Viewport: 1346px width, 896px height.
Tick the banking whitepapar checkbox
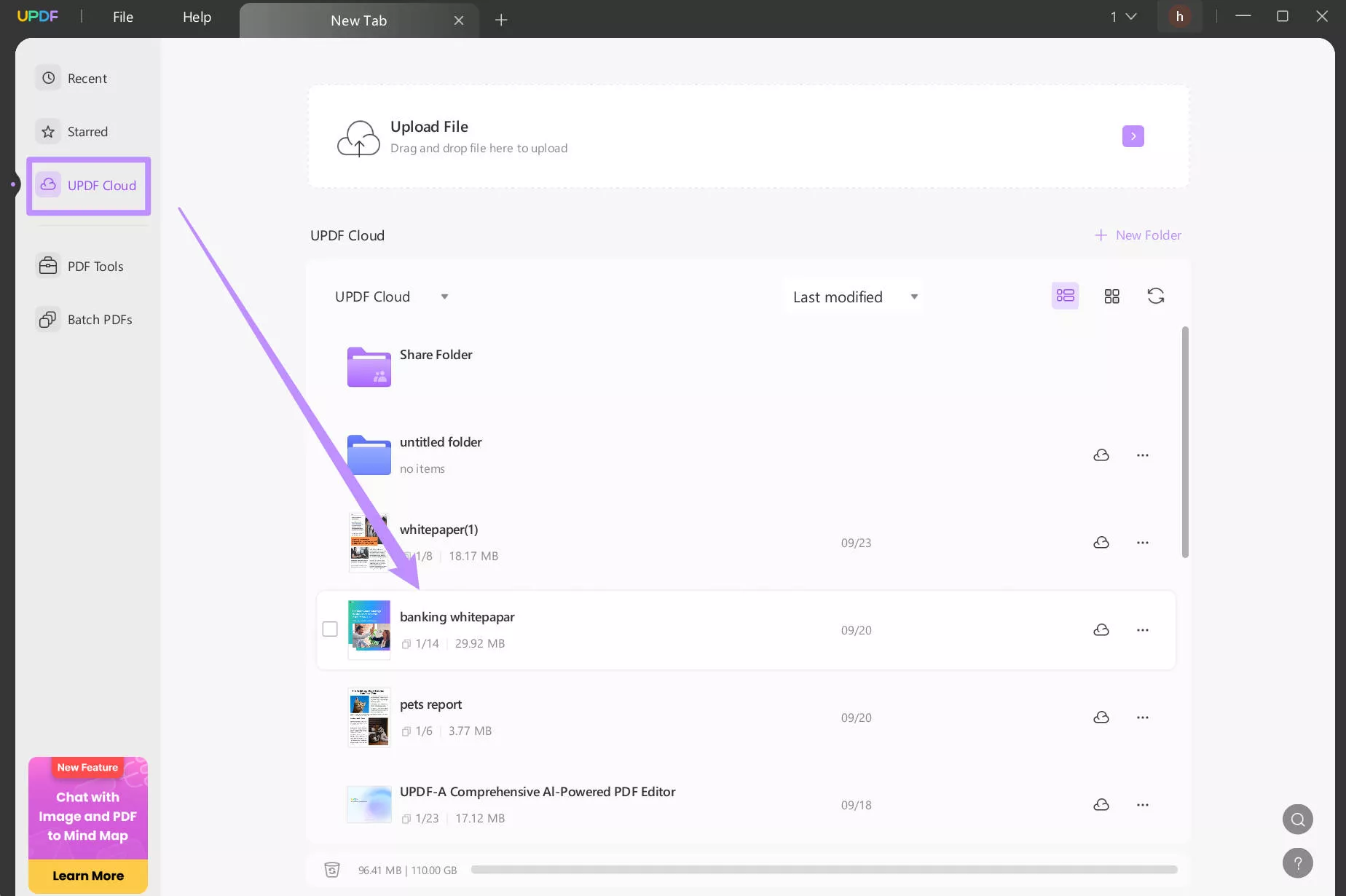click(330, 629)
